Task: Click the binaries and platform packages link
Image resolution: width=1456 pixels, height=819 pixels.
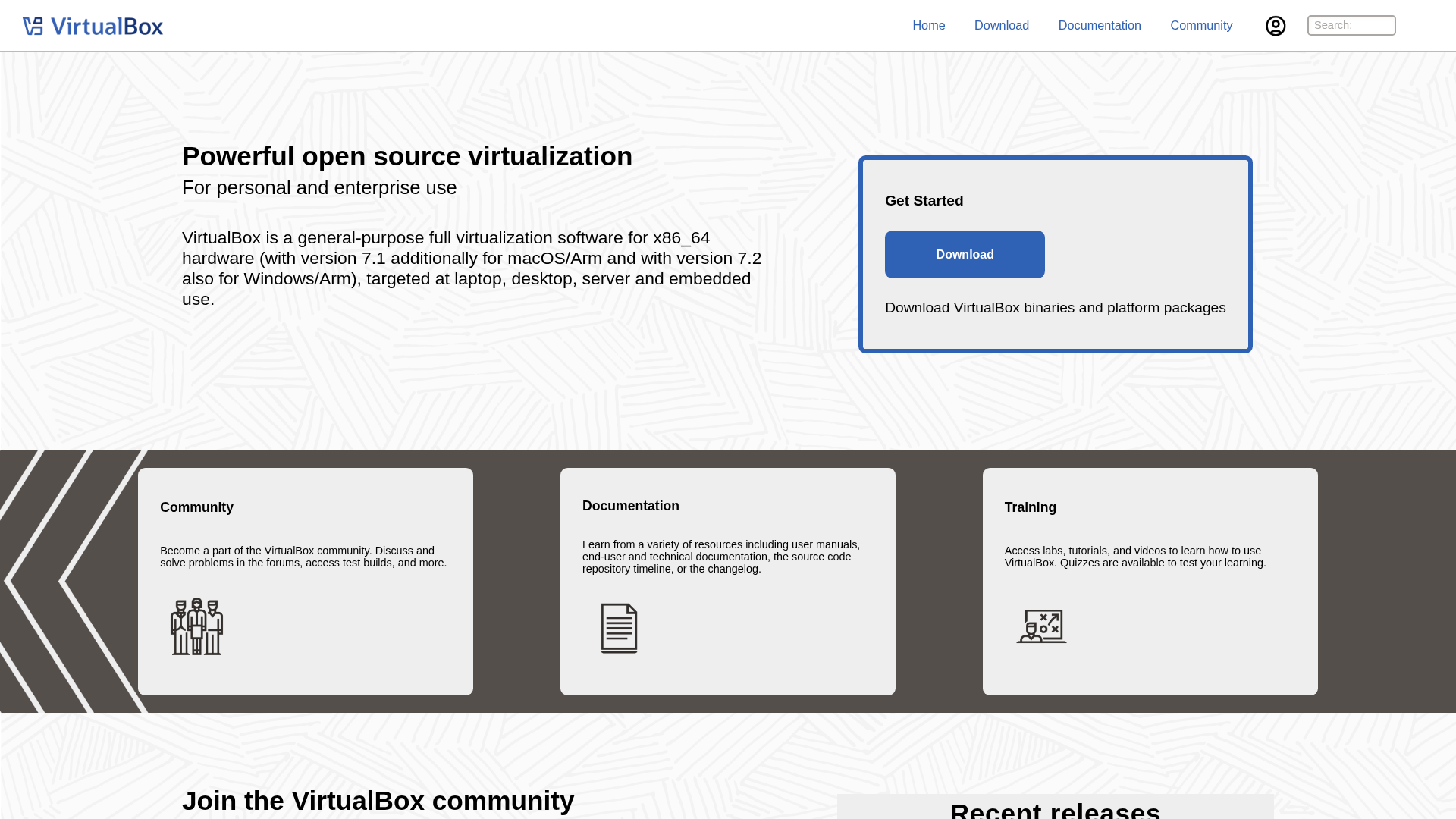Action: point(1055,307)
